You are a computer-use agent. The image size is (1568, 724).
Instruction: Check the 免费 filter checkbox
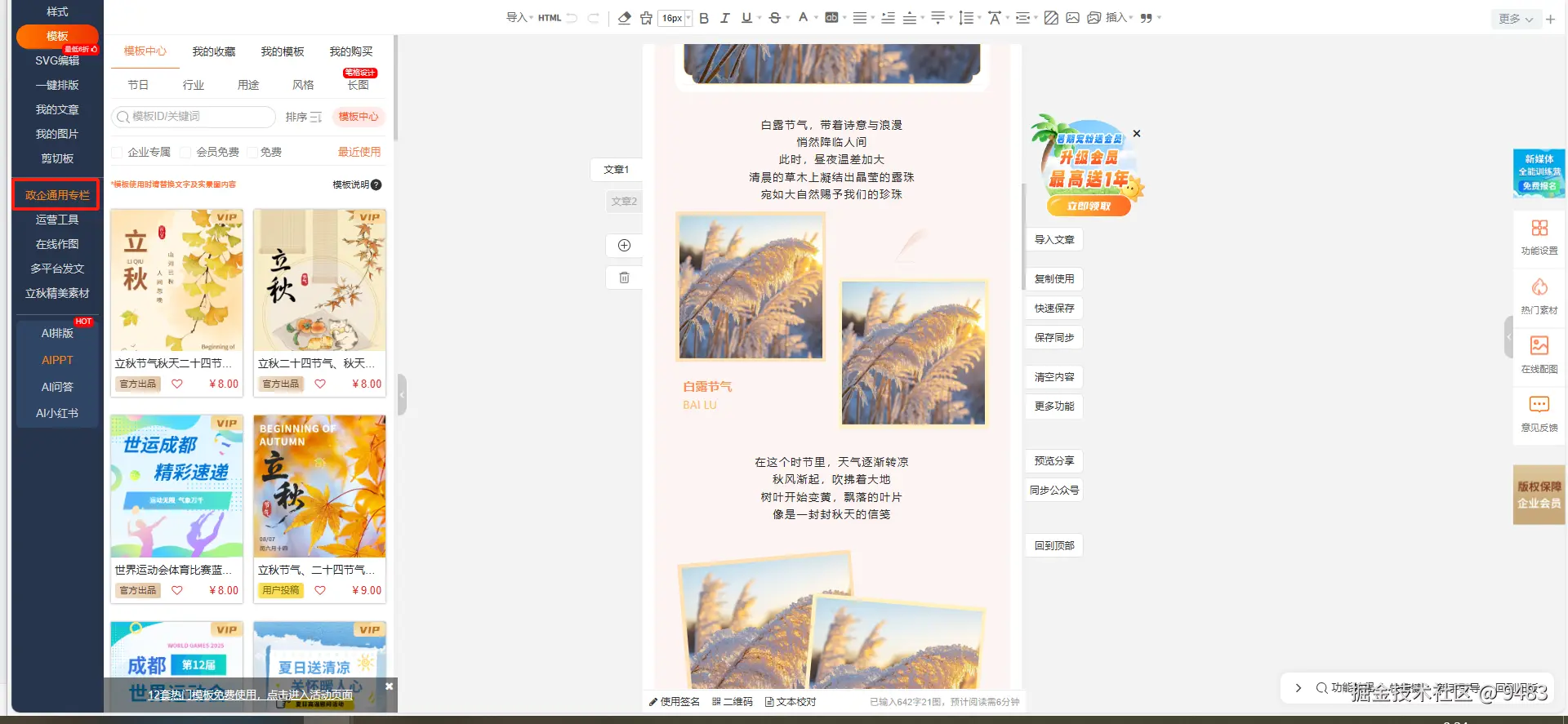pyautogui.click(x=252, y=153)
